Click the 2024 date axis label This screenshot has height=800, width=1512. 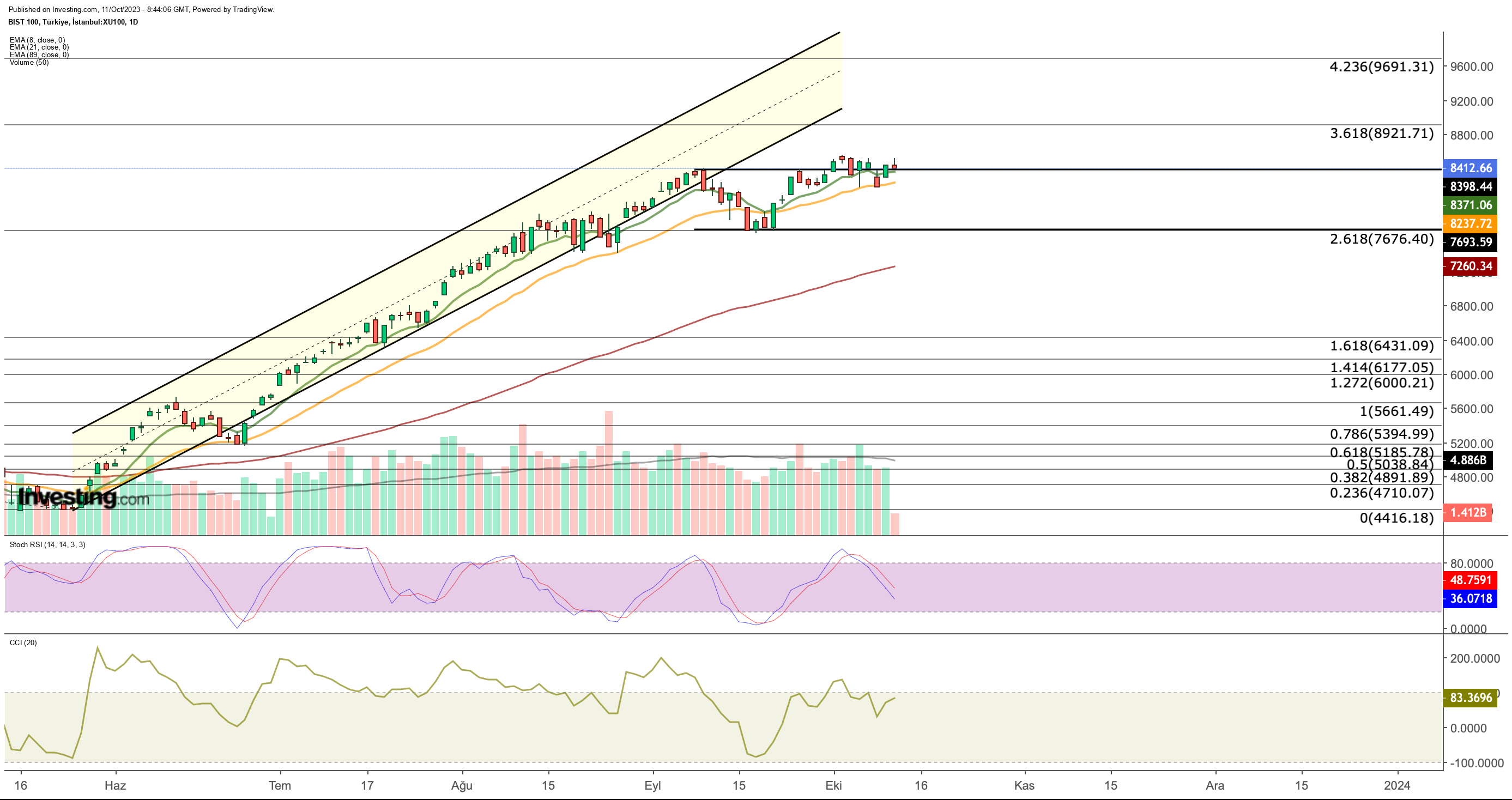pyautogui.click(x=1396, y=785)
